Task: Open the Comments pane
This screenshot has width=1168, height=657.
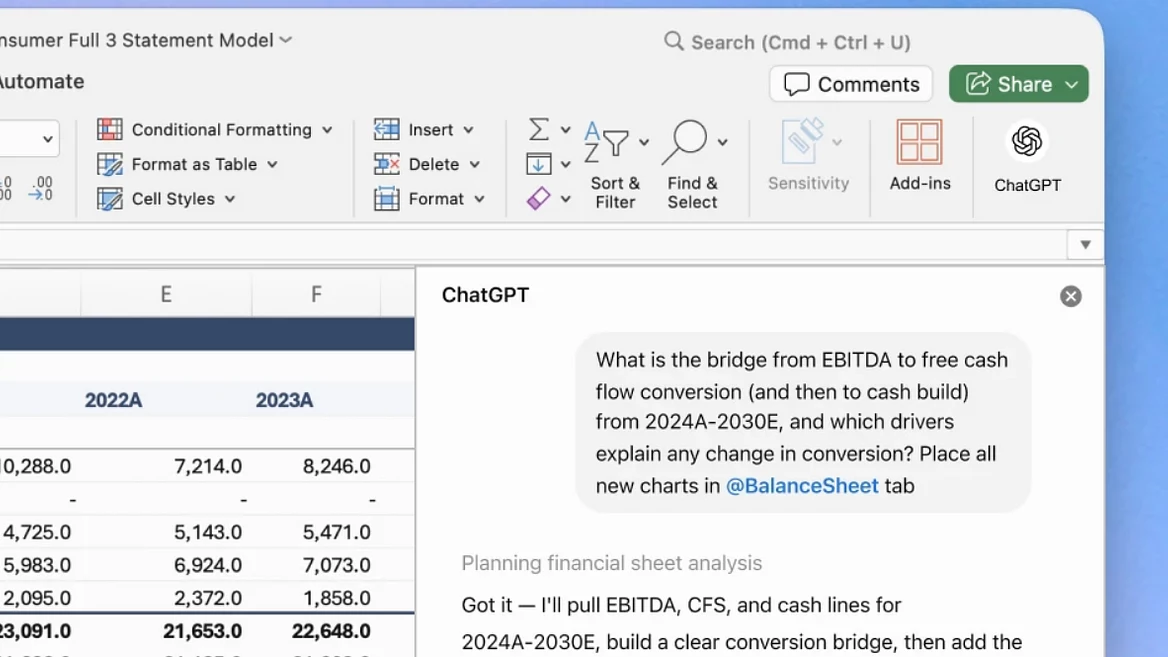Action: pyautogui.click(x=851, y=84)
